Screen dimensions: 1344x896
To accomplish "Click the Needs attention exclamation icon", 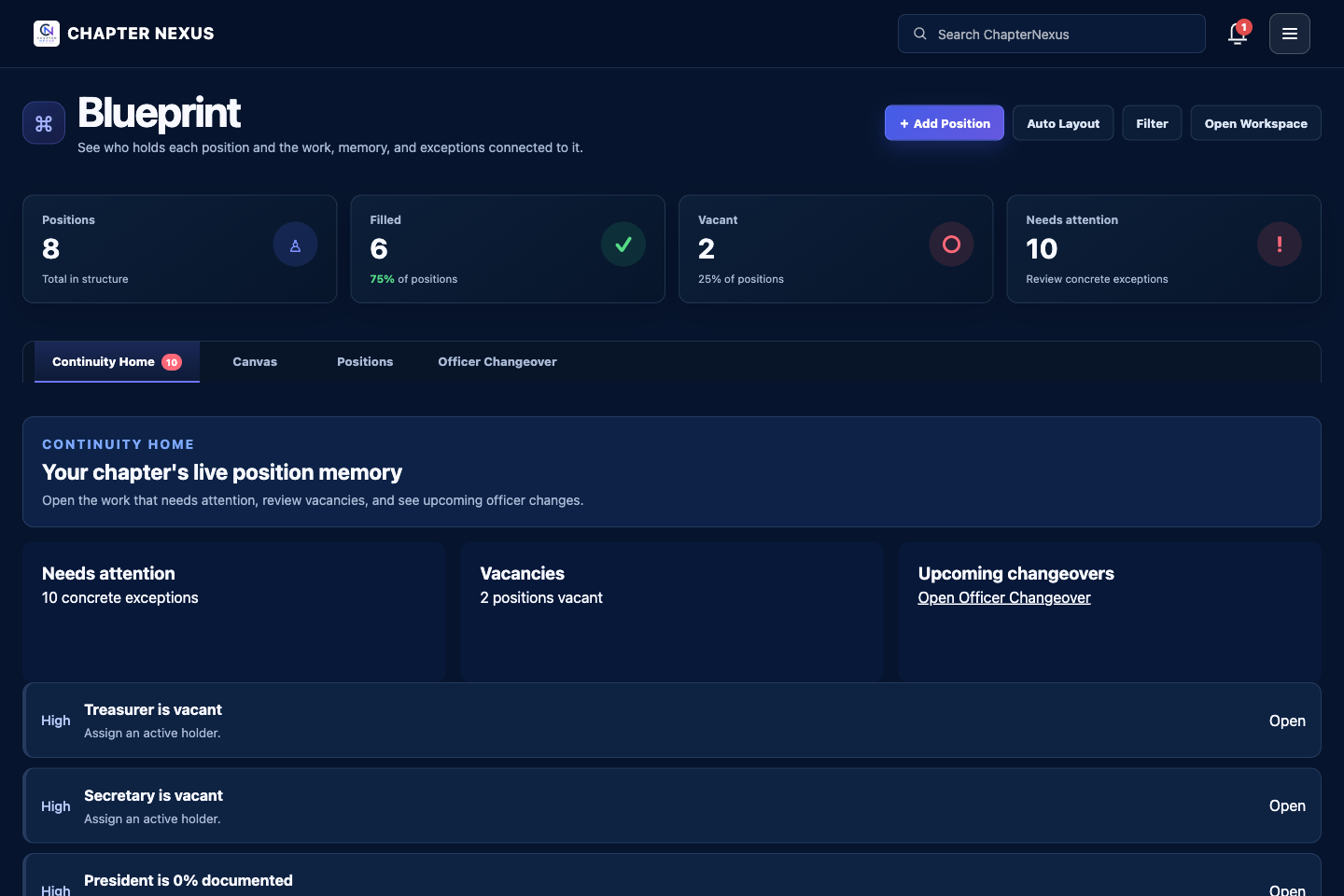I will [x=1280, y=245].
